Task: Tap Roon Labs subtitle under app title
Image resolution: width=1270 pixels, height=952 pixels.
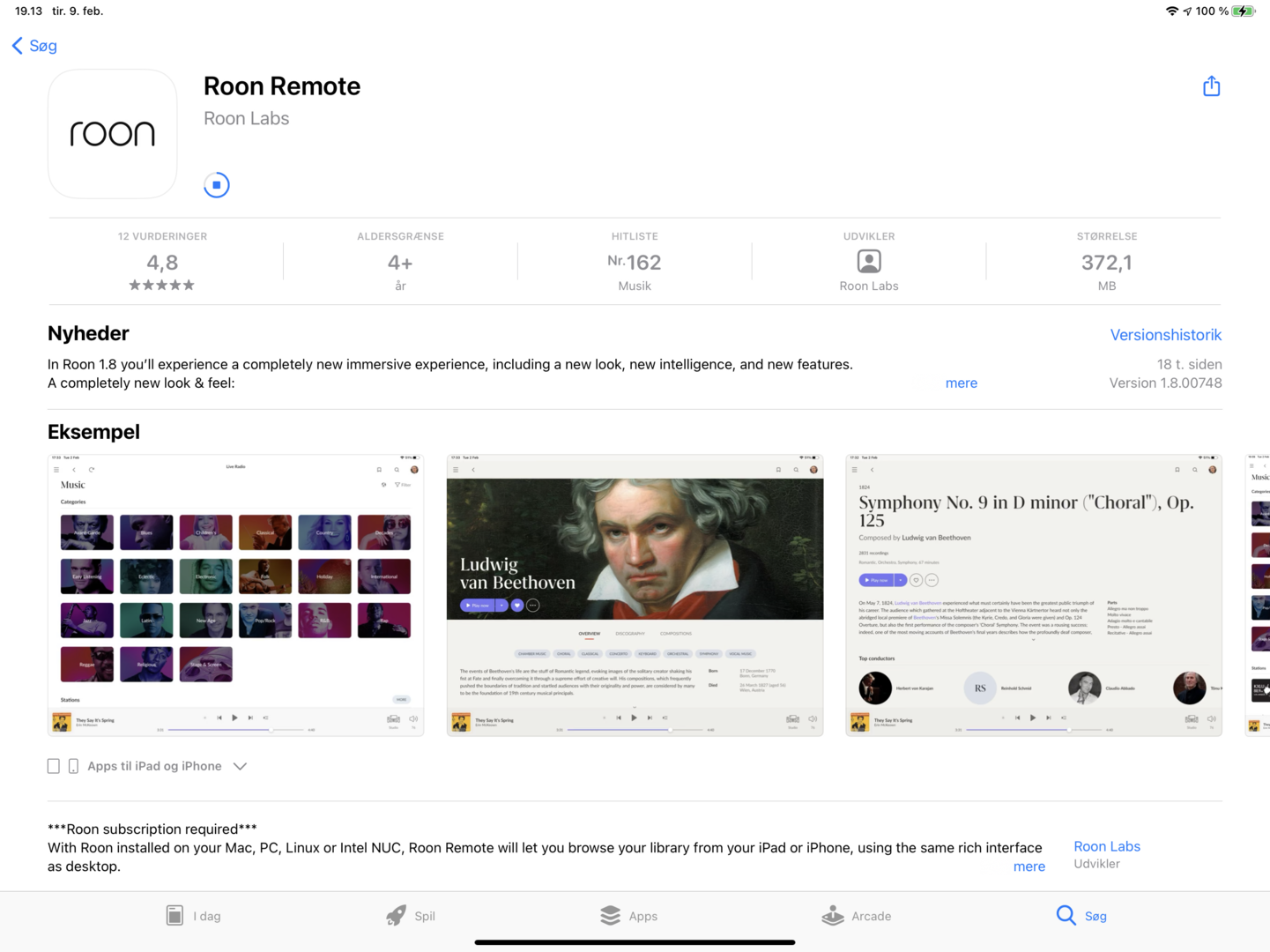Action: [247, 118]
